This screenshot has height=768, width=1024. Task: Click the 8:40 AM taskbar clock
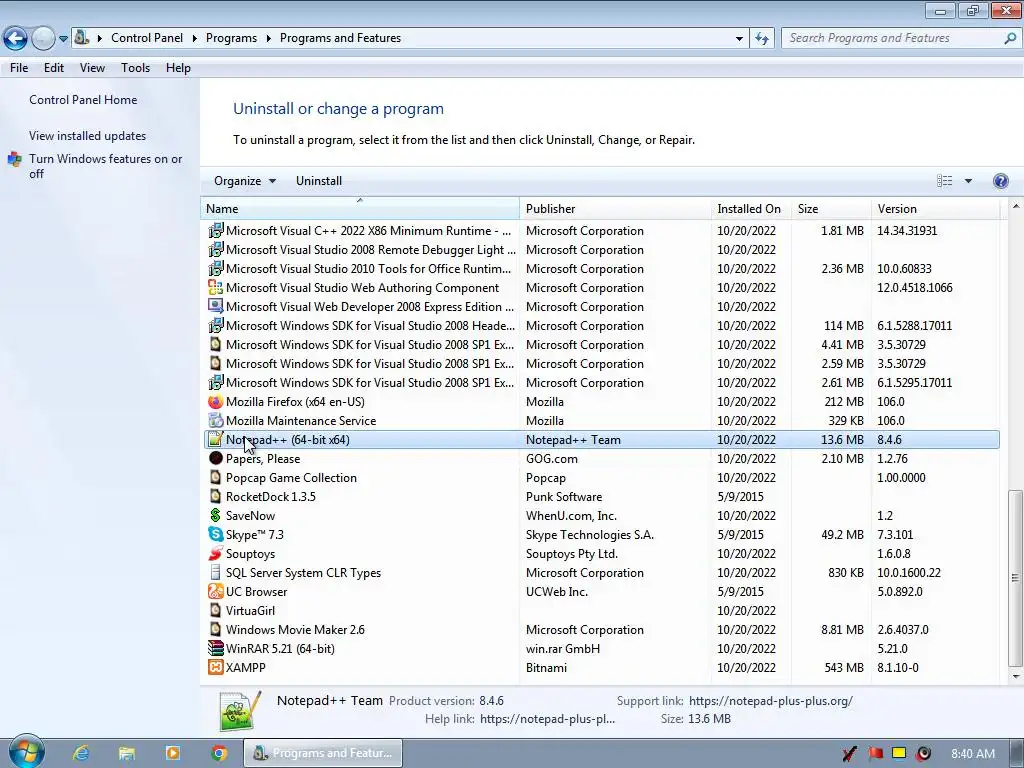(973, 754)
